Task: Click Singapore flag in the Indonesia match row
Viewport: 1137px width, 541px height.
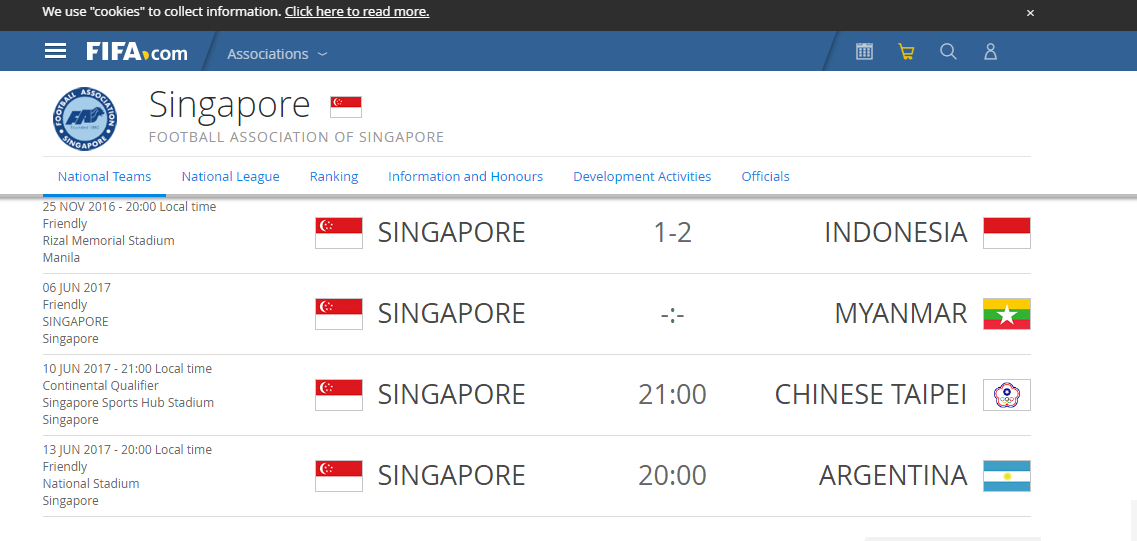Action: 339,233
